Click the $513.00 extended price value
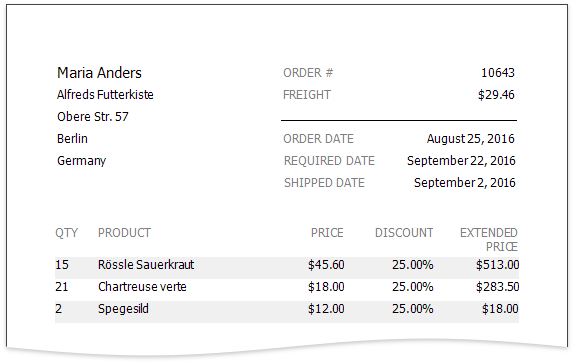The image size is (574, 364). (x=497, y=265)
